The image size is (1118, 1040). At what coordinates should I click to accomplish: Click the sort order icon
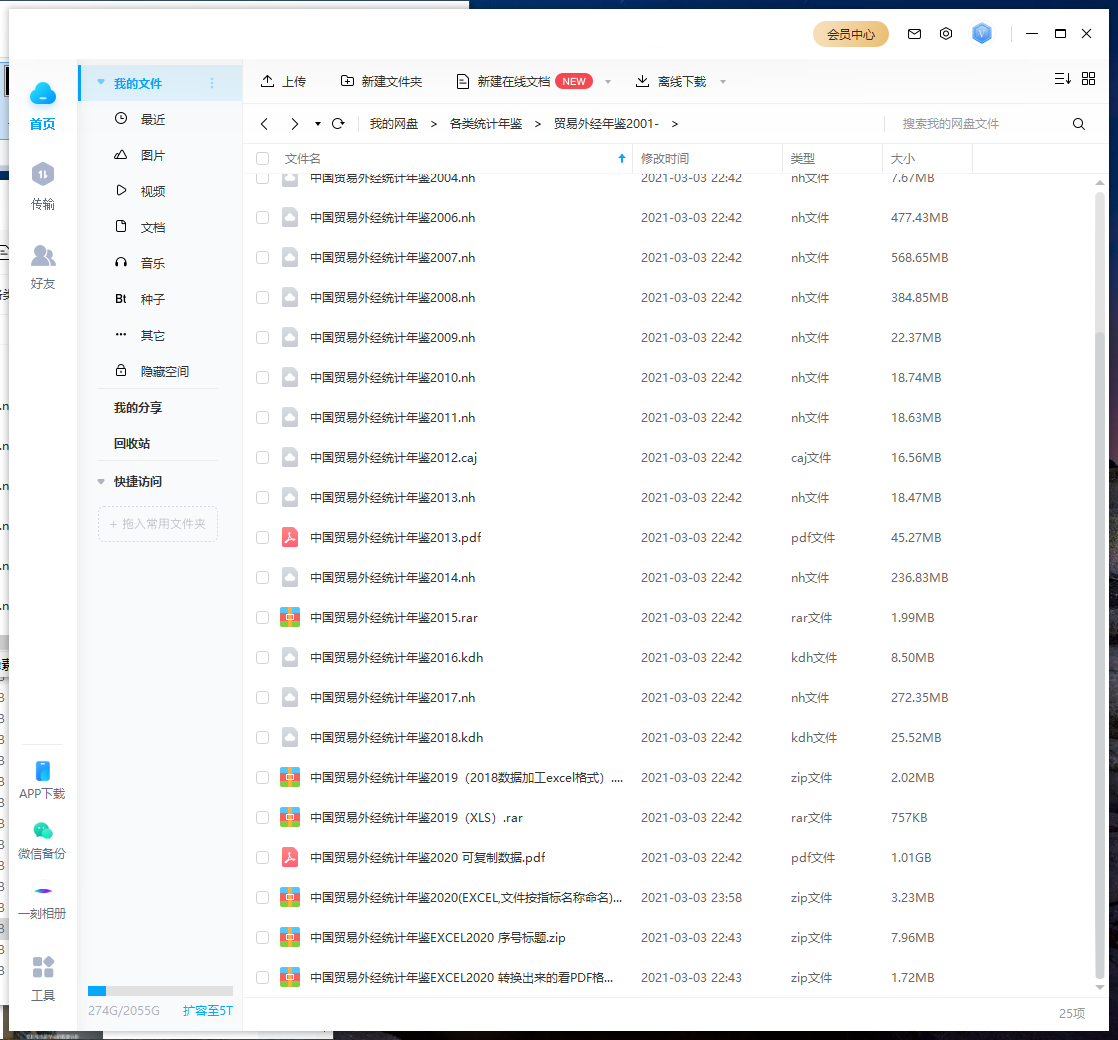[x=1062, y=78]
